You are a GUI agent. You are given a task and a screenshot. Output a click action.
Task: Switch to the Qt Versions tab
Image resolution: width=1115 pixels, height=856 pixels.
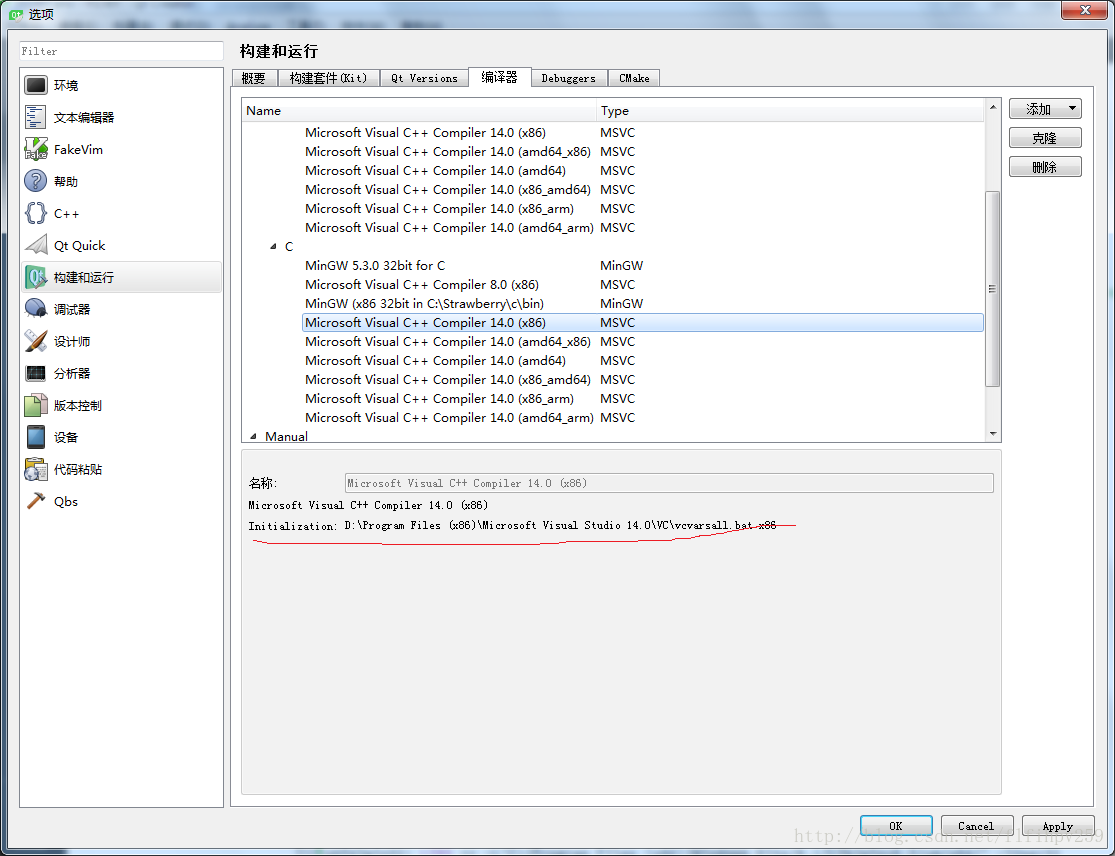pyautogui.click(x=425, y=78)
